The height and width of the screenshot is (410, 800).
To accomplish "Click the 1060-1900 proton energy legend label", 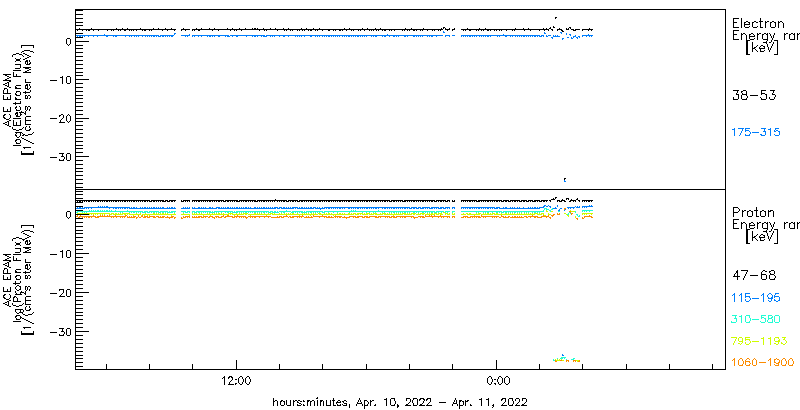I will point(763,363).
